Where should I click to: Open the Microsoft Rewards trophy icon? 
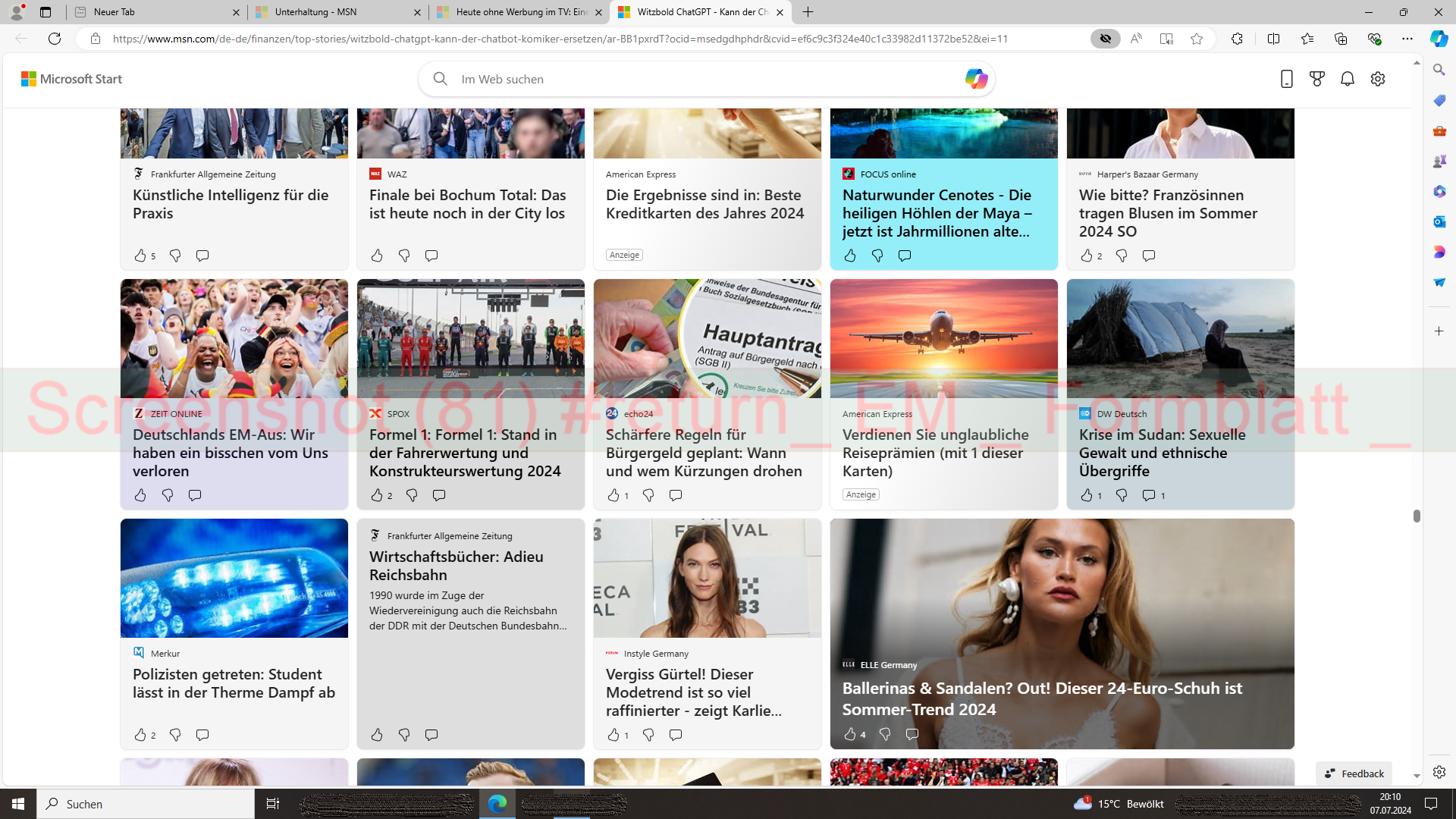click(1317, 79)
